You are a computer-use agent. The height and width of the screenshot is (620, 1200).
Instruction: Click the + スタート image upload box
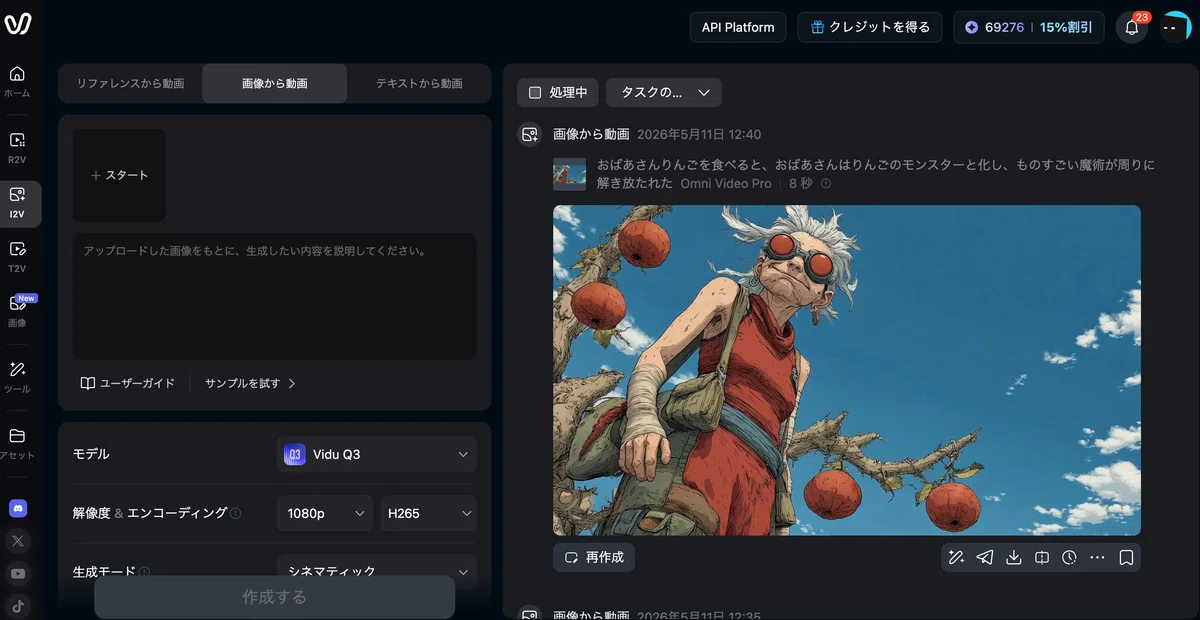point(119,175)
